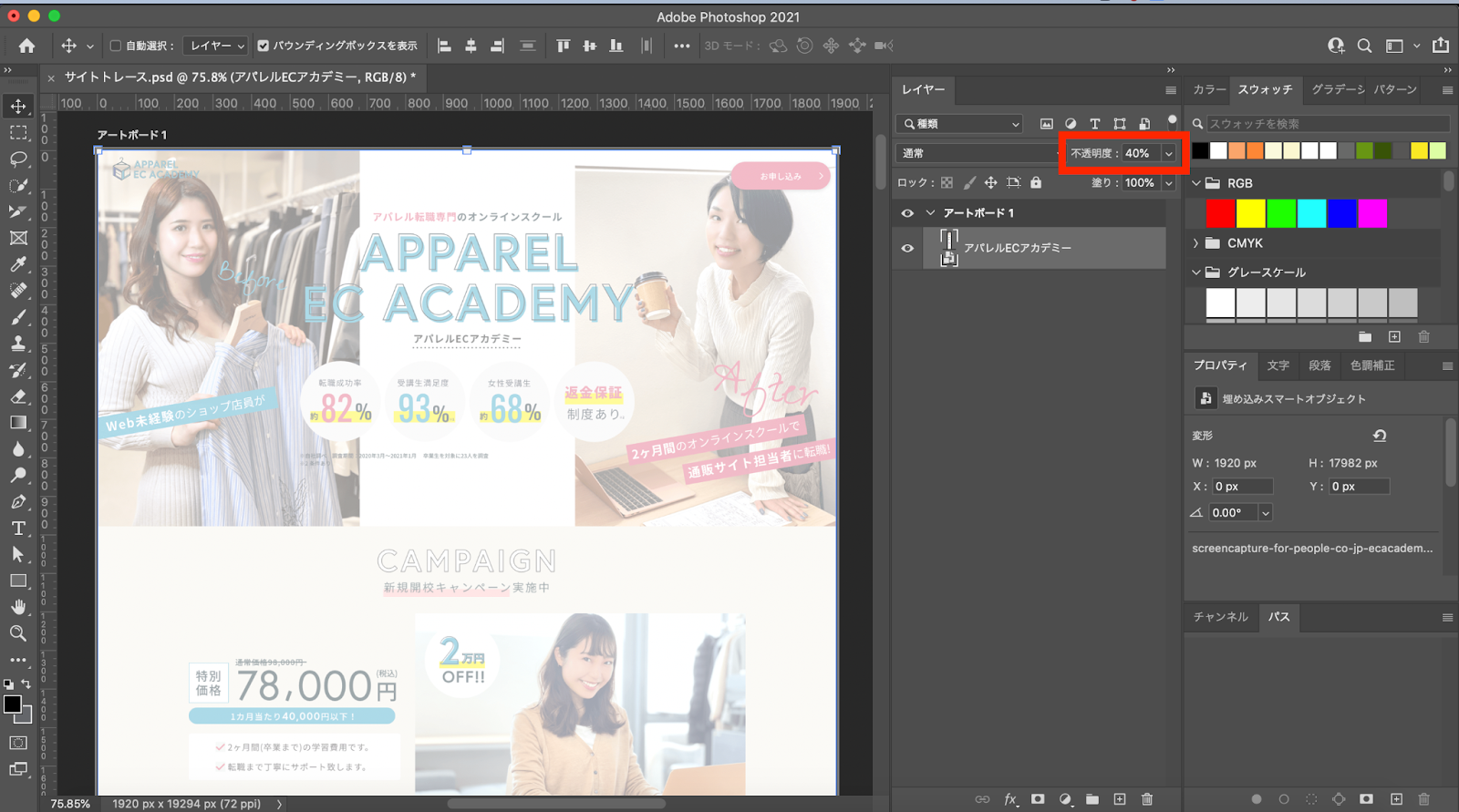Viewport: 1459px width, 812px height.
Task: Toggle lock image pixels brush icon
Action: pos(969,182)
